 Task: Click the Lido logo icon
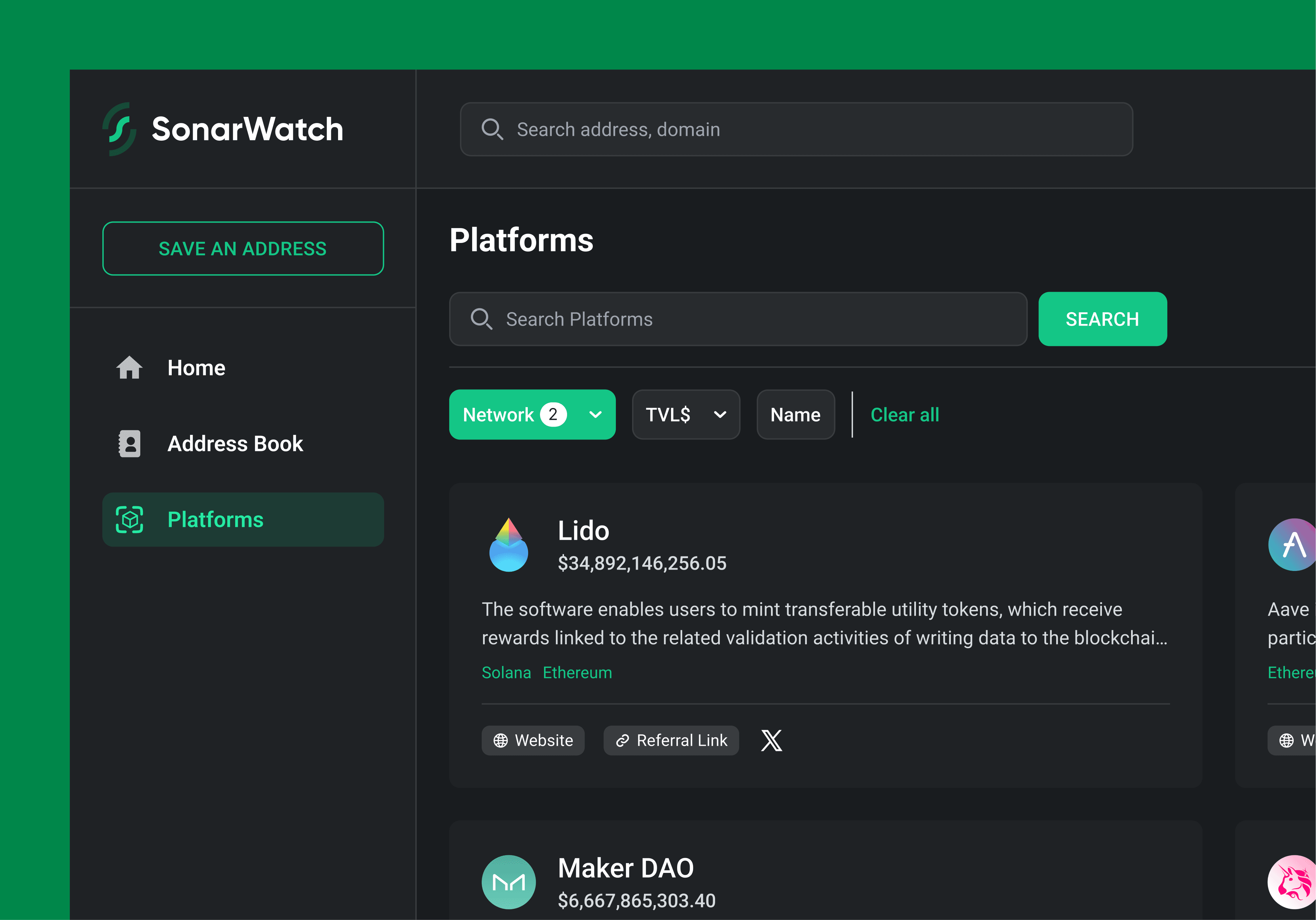[x=508, y=545]
